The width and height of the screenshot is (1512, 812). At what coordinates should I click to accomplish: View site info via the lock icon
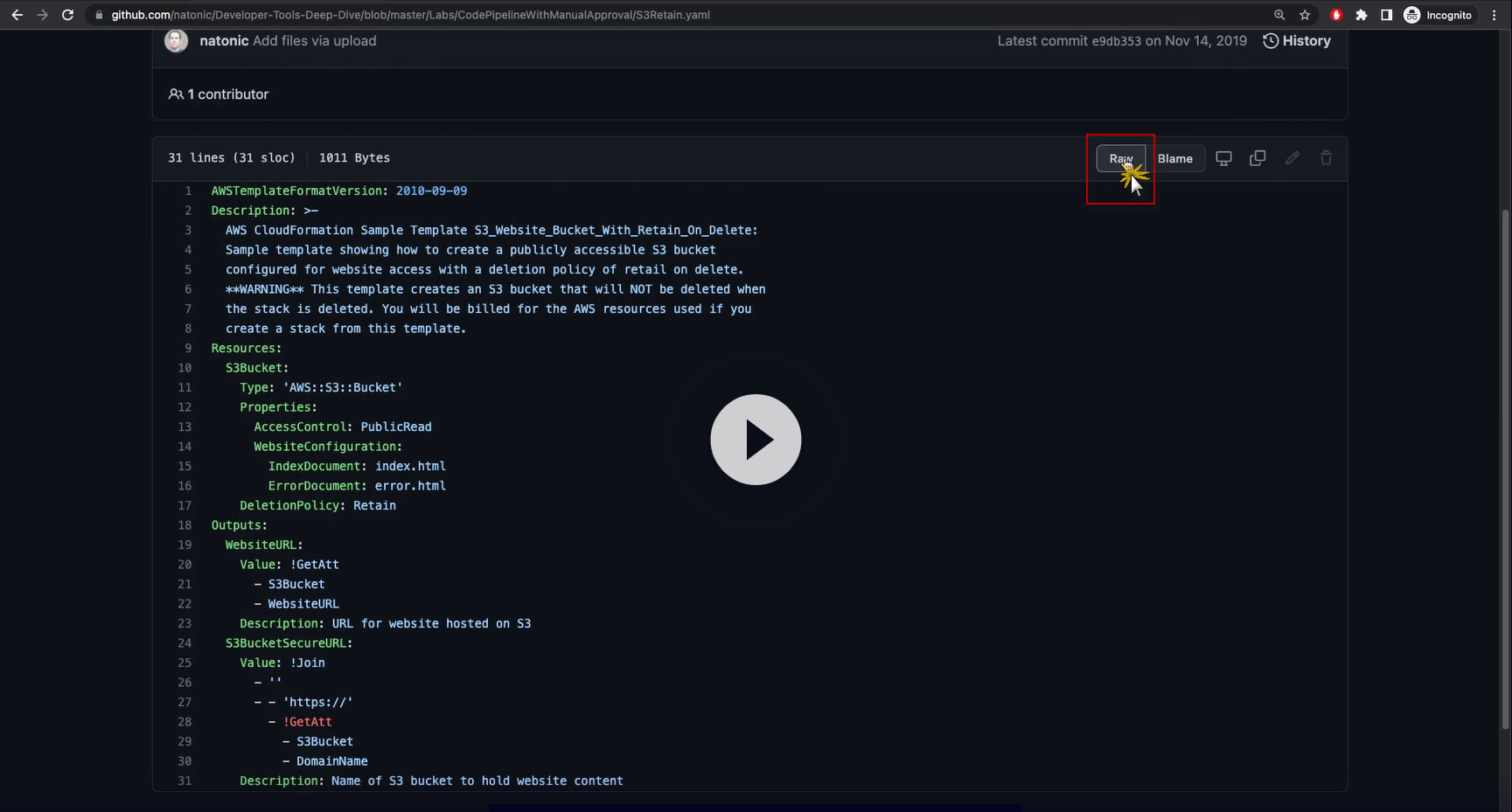(99, 15)
